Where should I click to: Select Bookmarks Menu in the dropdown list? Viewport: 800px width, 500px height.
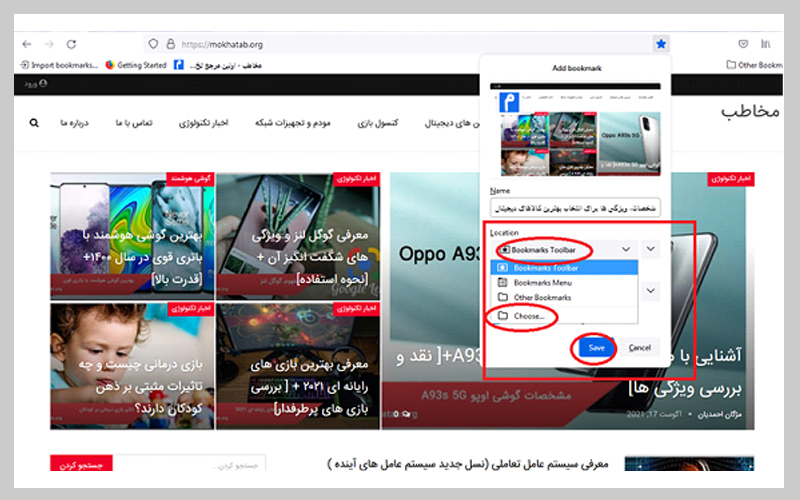(x=564, y=283)
